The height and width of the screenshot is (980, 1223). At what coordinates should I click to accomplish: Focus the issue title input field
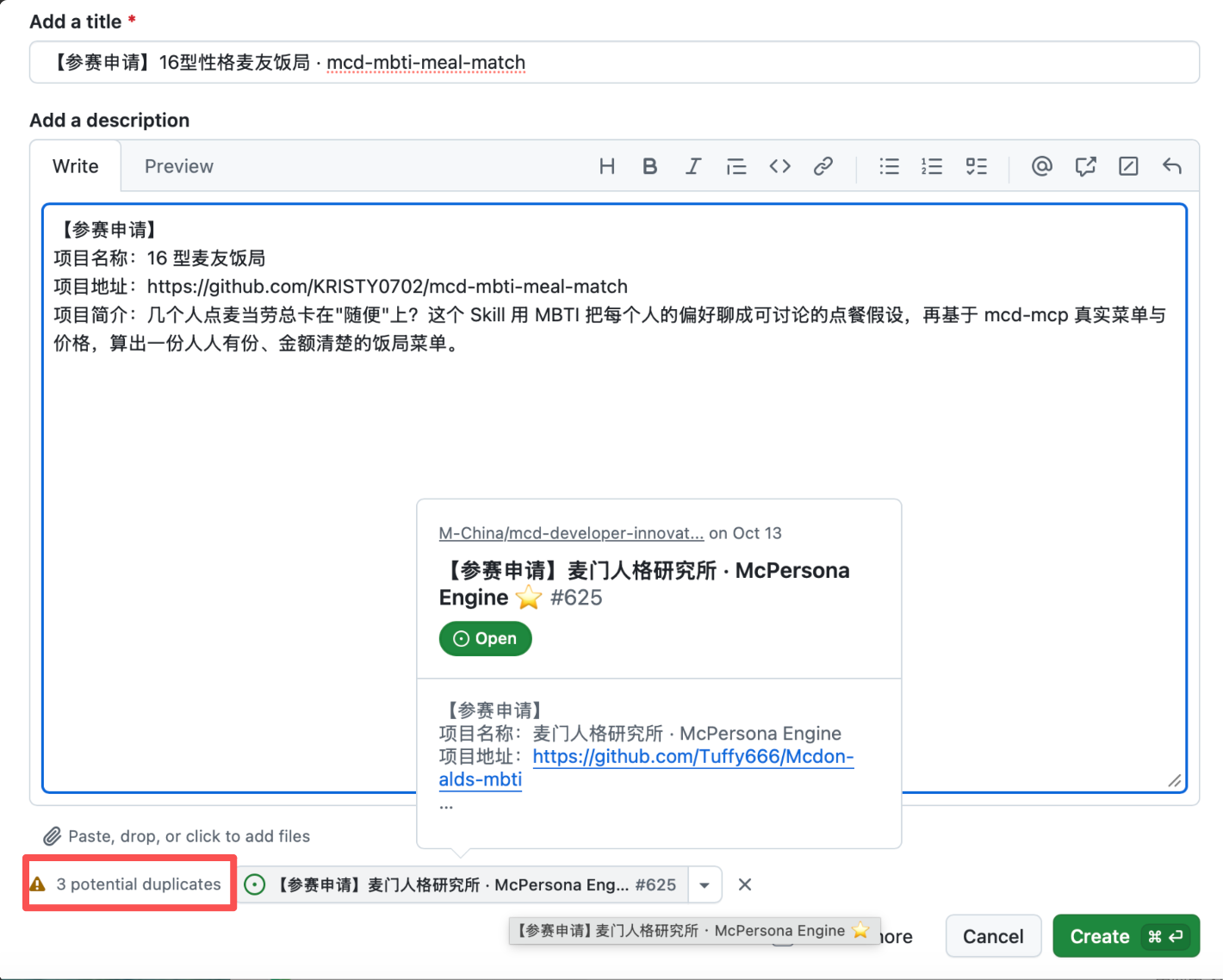[614, 62]
